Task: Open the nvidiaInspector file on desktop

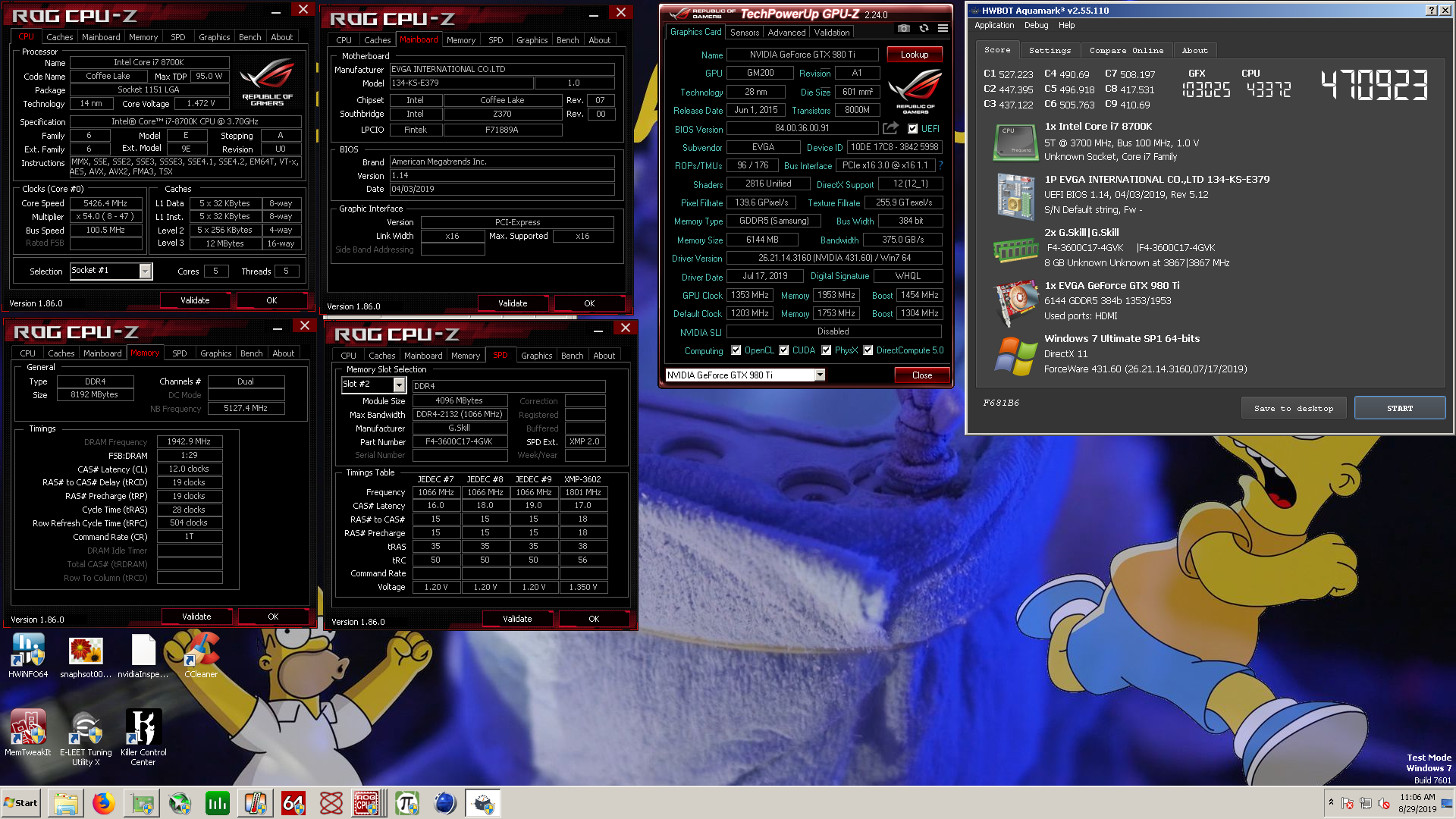Action: point(143,656)
